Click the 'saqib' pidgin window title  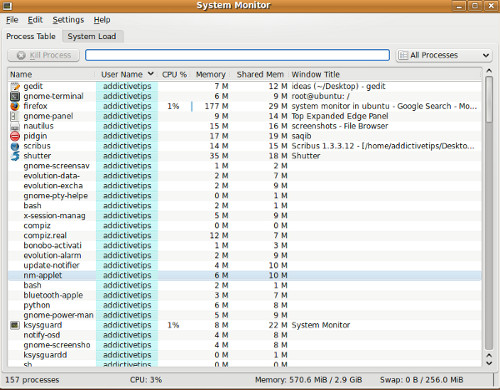[x=301, y=136]
